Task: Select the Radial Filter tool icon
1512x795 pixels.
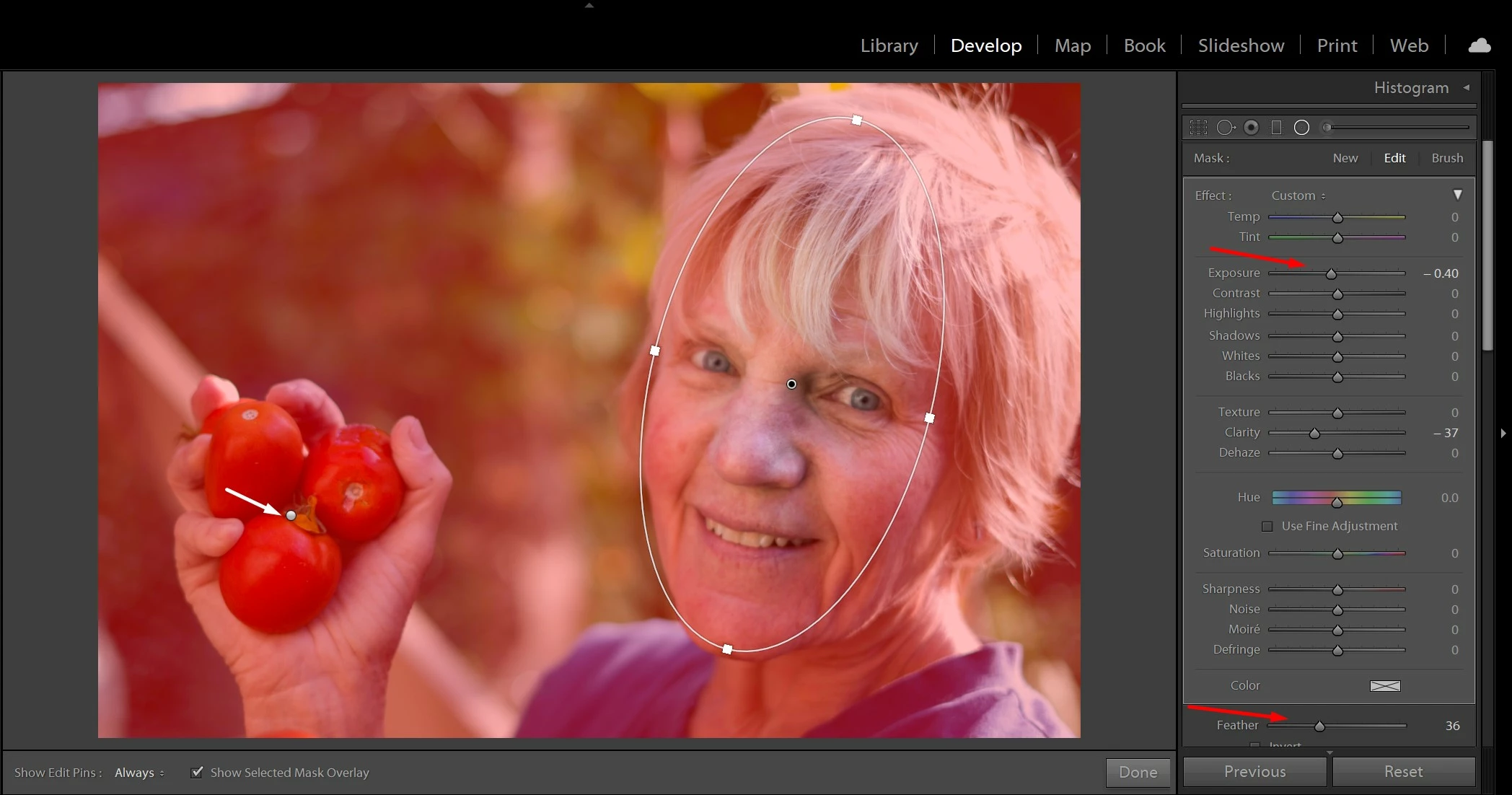Action: tap(1301, 128)
